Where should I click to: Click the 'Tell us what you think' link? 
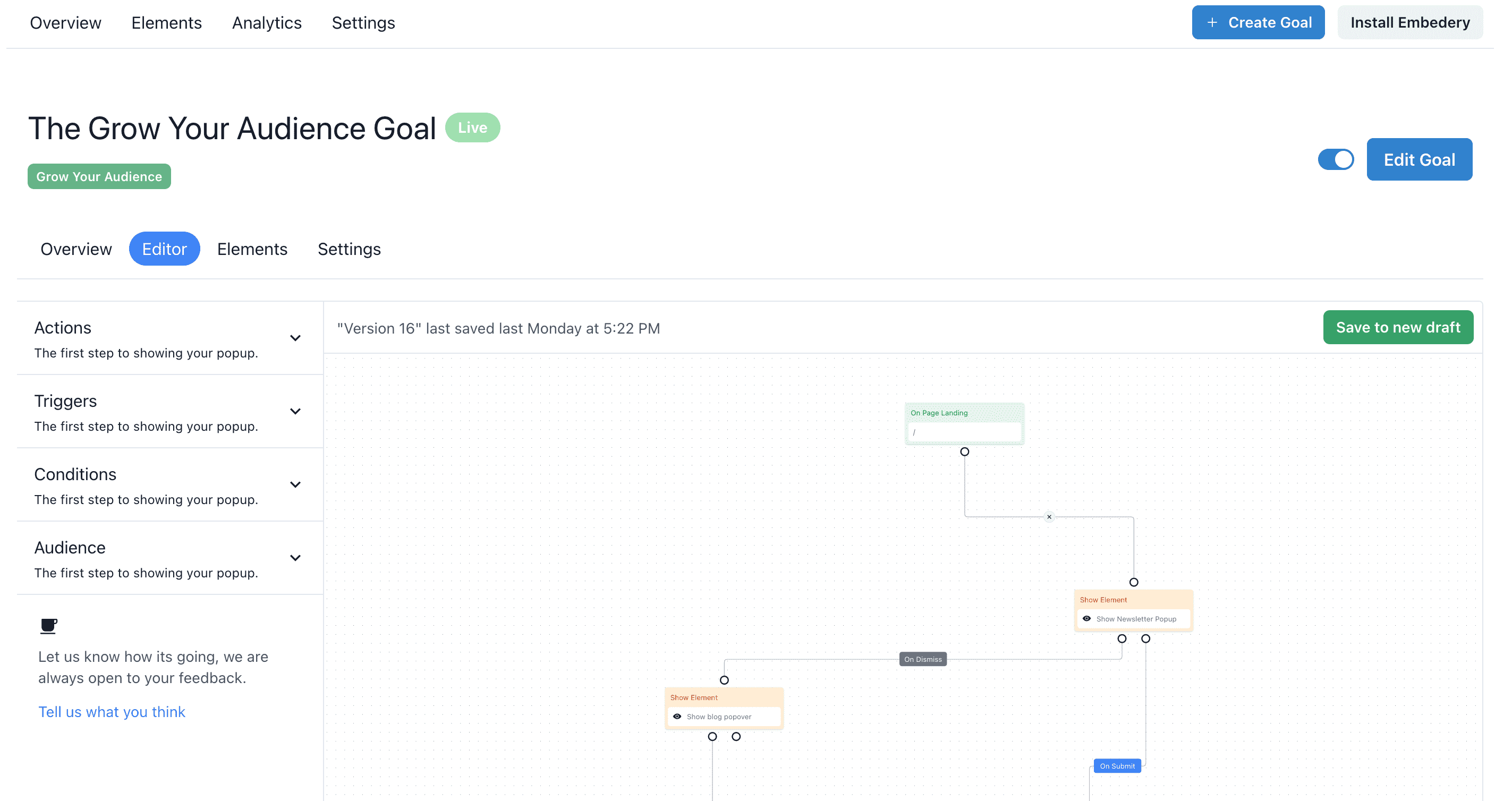coord(112,712)
